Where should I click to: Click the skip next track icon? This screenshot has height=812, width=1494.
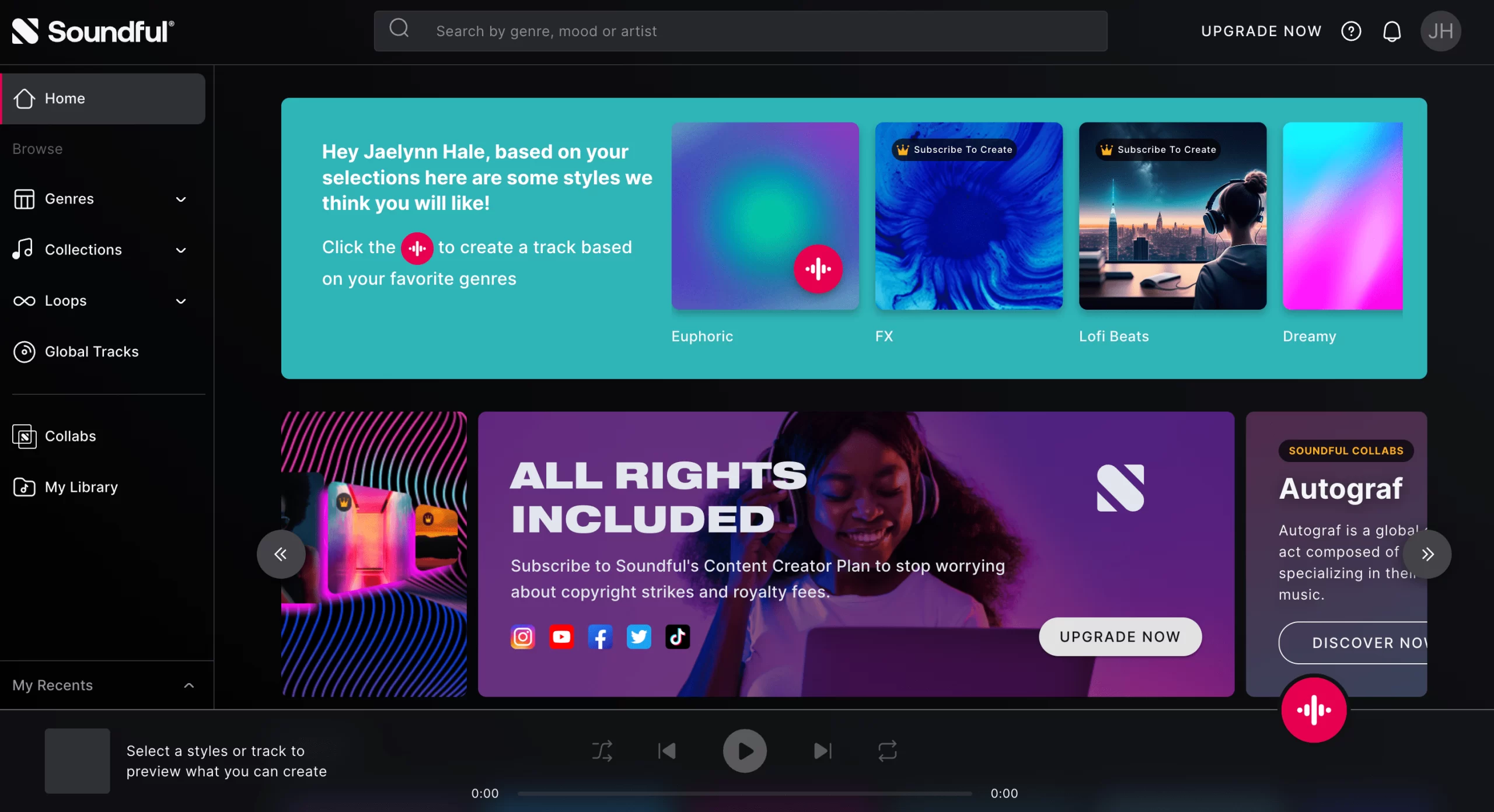point(825,750)
